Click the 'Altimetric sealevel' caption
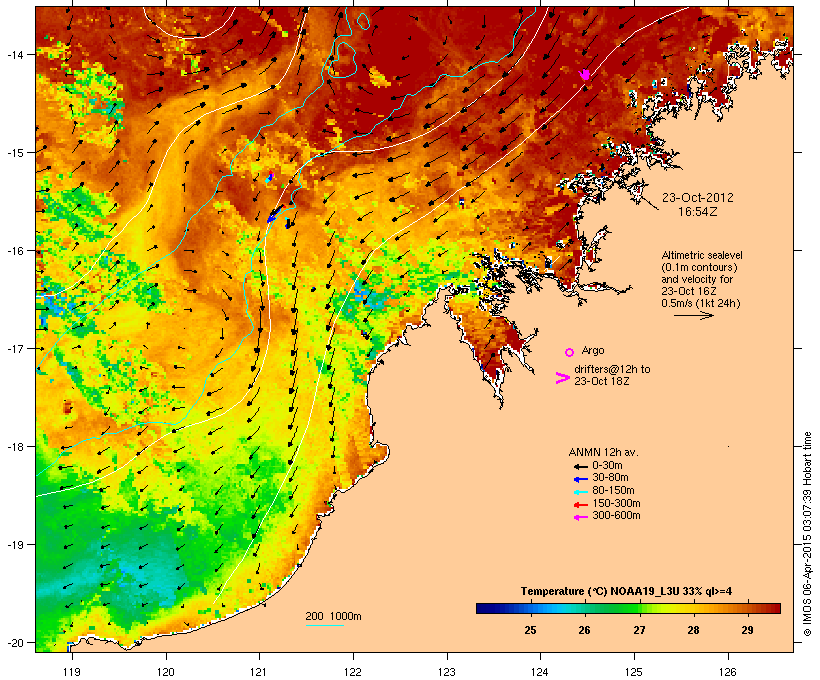 [x=702, y=255]
